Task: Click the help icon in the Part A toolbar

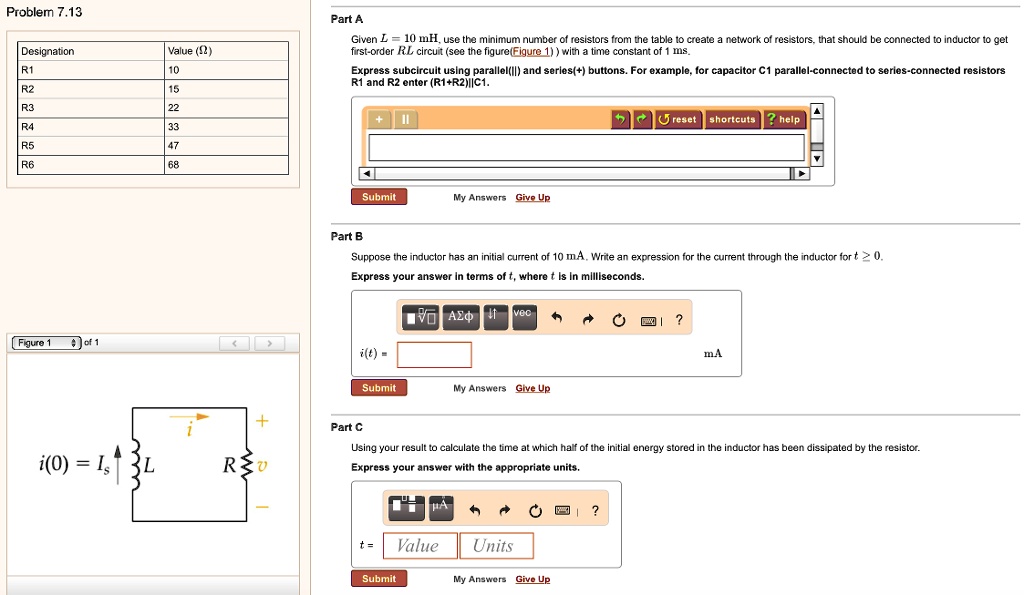Action: (x=784, y=119)
